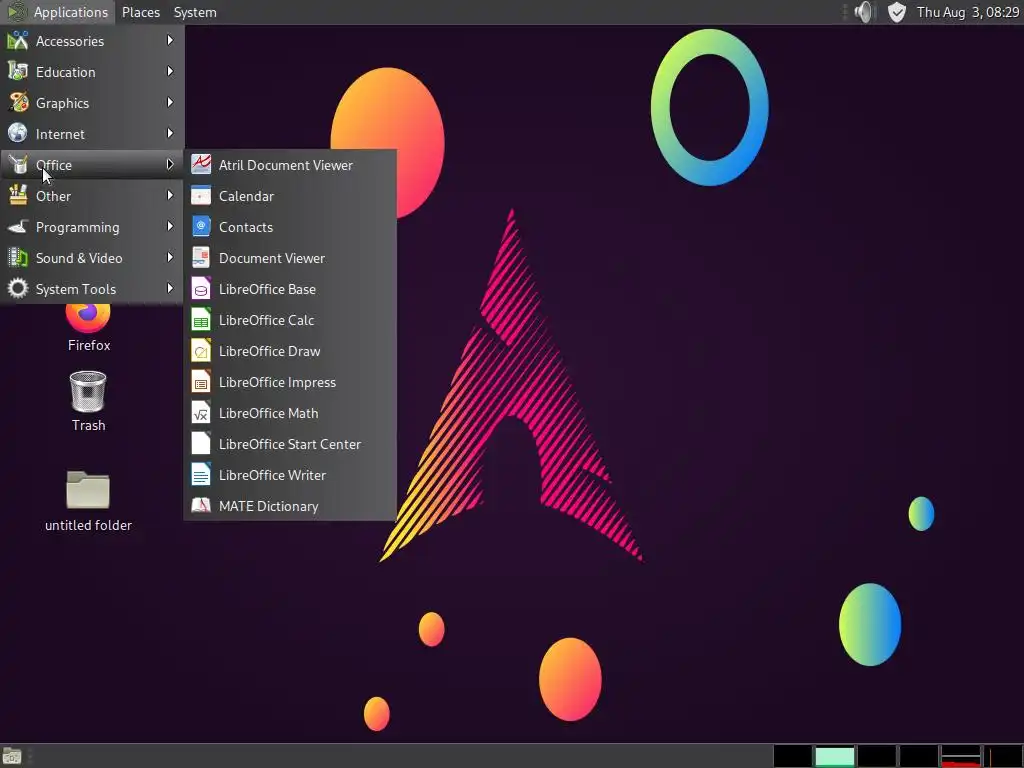Open LibreOffice Draw via its icon
The height and width of the screenshot is (768, 1024).
click(x=200, y=351)
